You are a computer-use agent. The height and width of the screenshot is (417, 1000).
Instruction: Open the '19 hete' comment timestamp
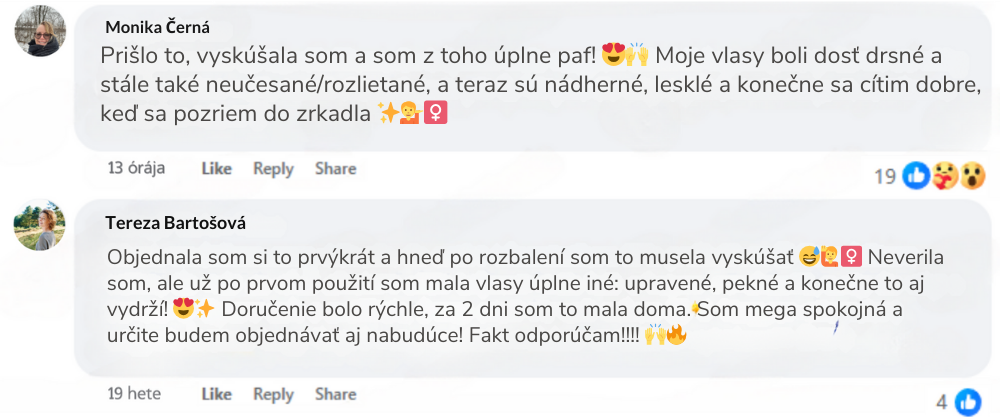[135, 394]
